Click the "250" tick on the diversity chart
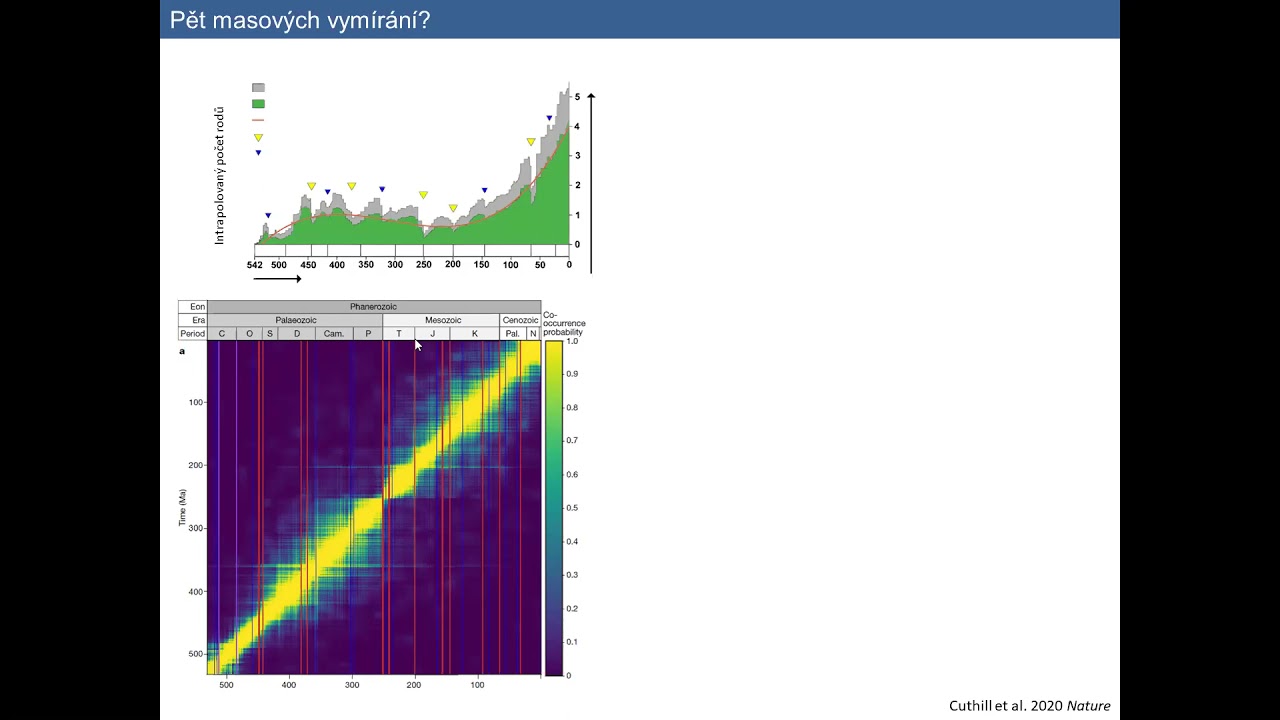 click(424, 265)
